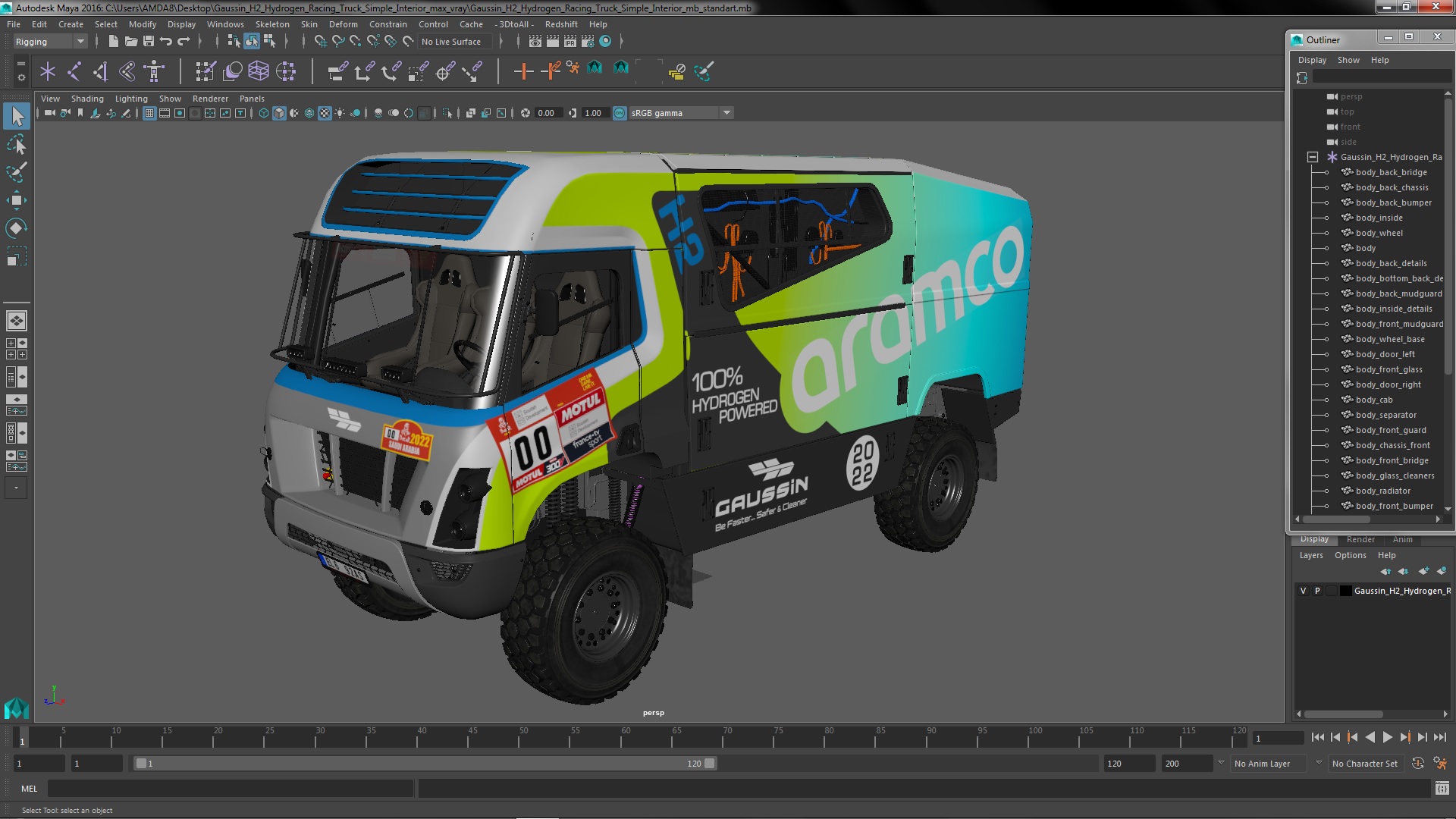Screen dimensions: 1456x819
Task: Click the Save scene icon
Action: tap(149, 41)
